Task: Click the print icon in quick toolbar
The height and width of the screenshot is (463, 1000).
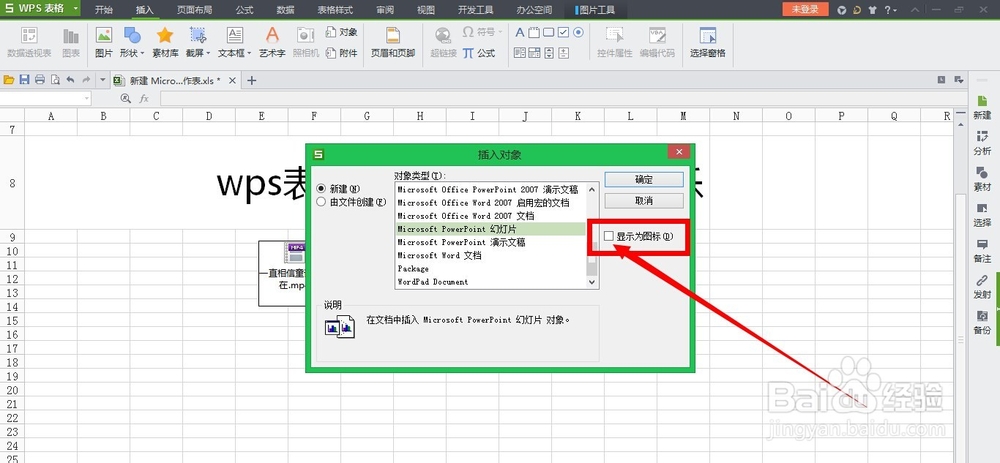Action: [x=40, y=80]
